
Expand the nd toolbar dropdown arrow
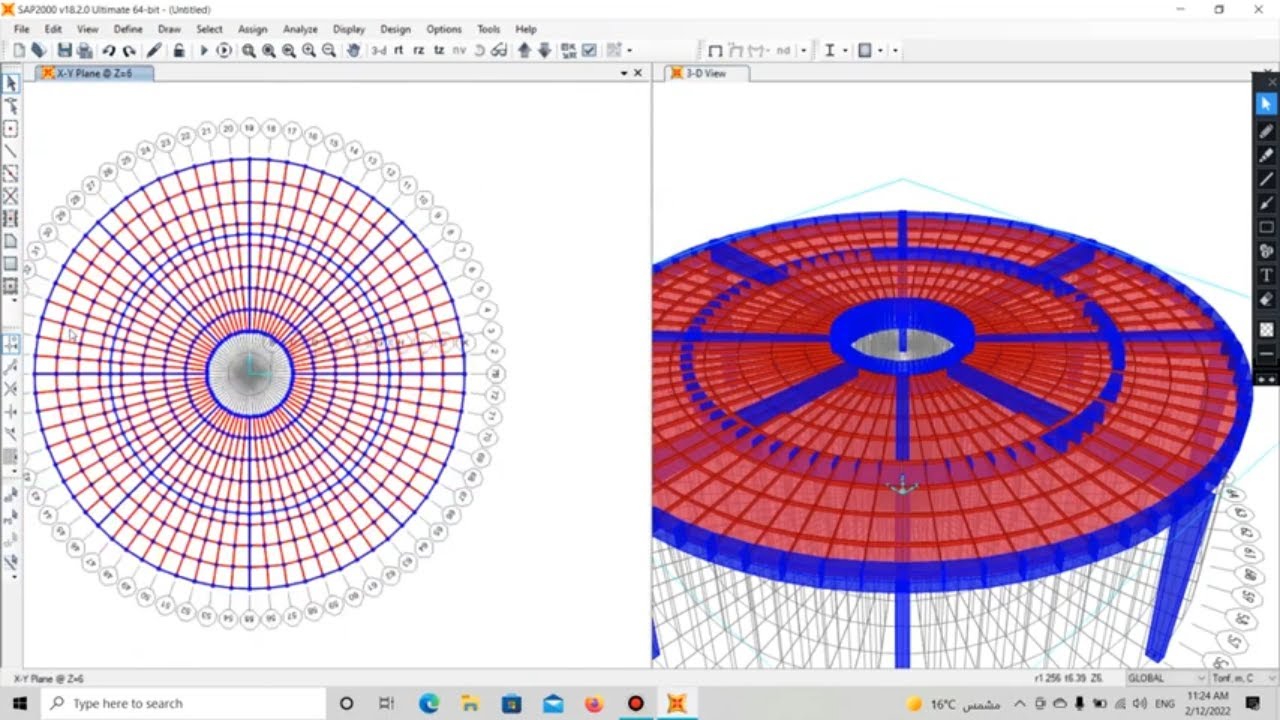(x=803, y=50)
